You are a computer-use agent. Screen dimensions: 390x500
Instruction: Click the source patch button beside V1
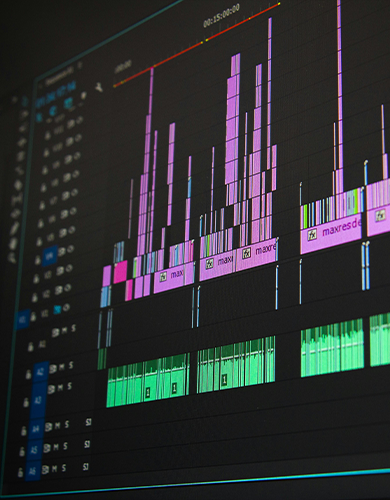[23, 319]
